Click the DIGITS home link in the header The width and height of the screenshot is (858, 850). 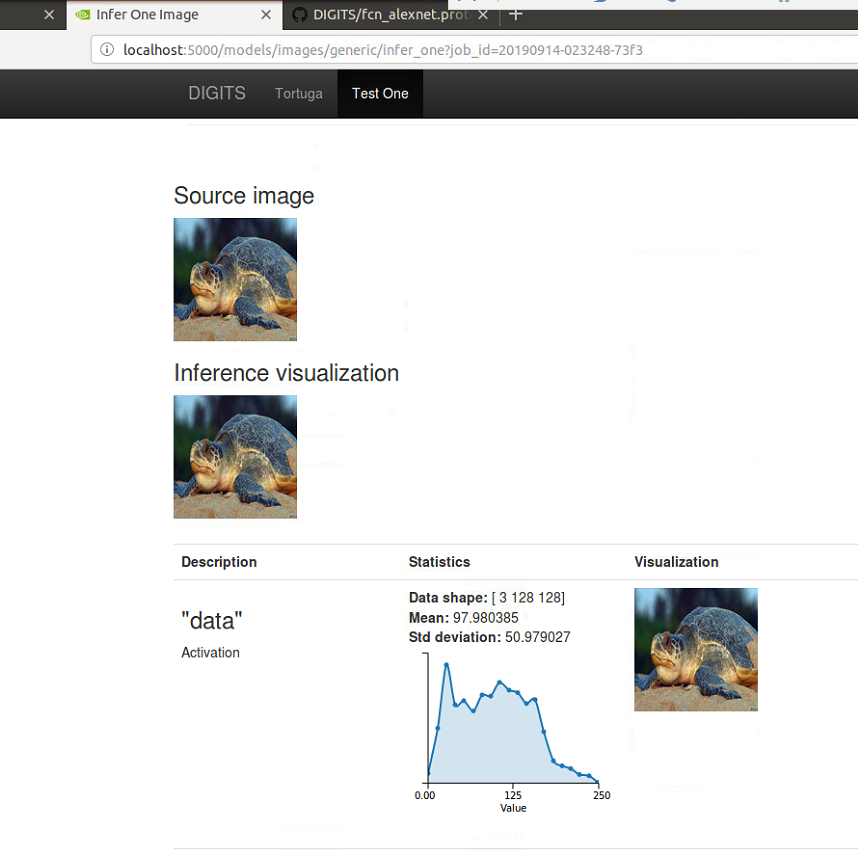(216, 93)
